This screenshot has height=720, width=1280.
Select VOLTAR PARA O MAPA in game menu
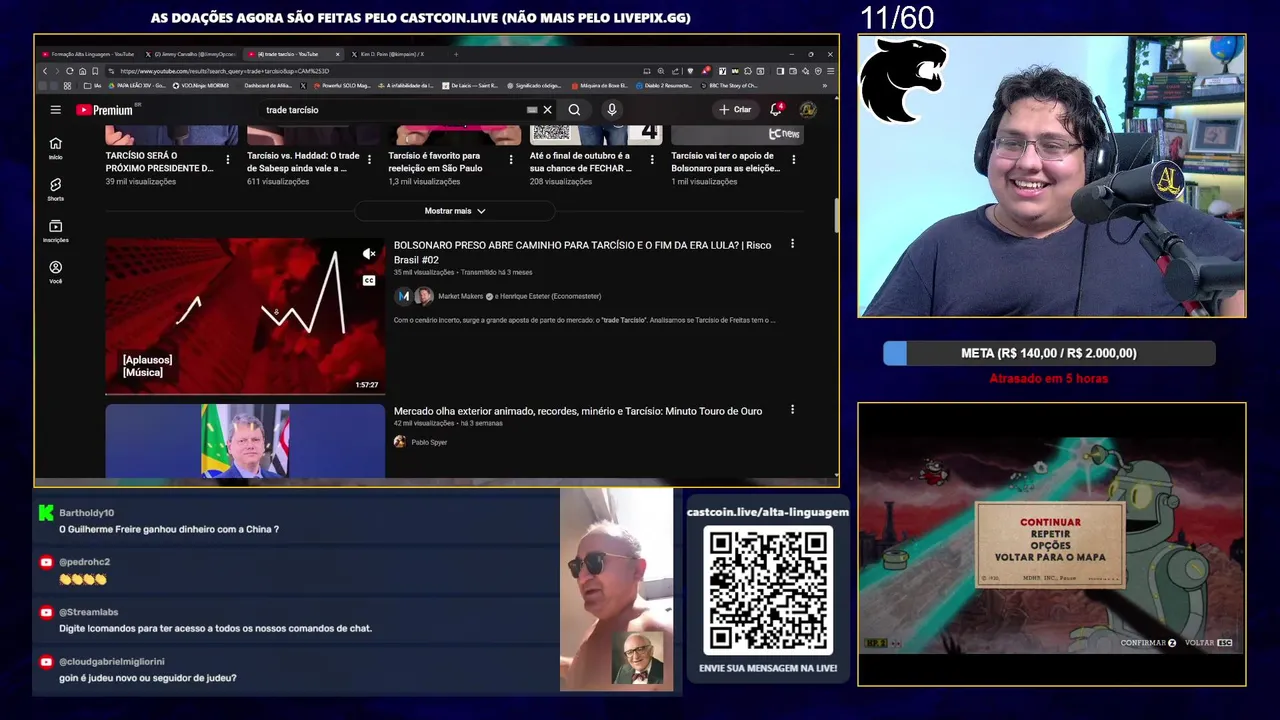[x=1050, y=557]
